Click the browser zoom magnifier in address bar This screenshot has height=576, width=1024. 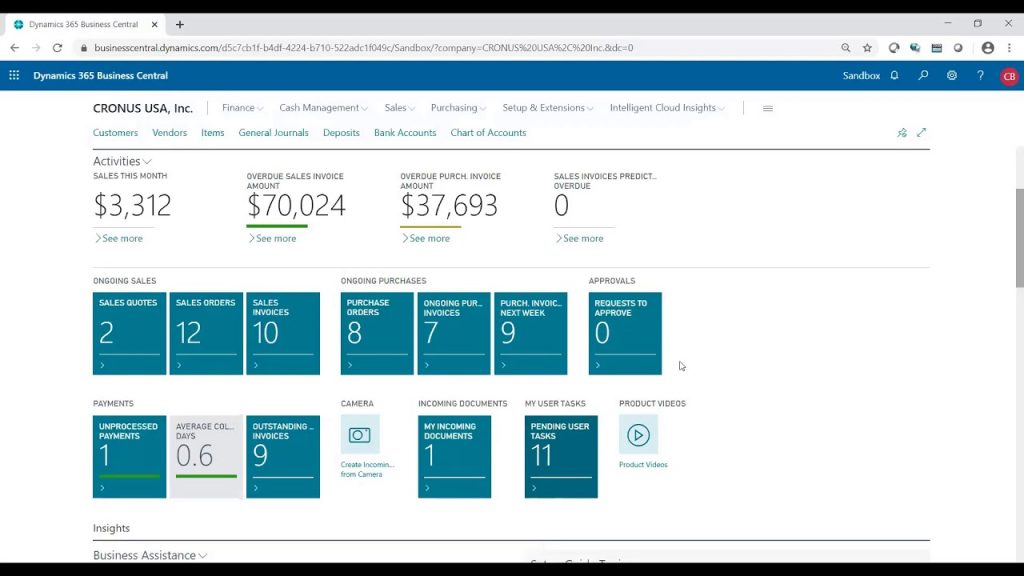pos(846,48)
